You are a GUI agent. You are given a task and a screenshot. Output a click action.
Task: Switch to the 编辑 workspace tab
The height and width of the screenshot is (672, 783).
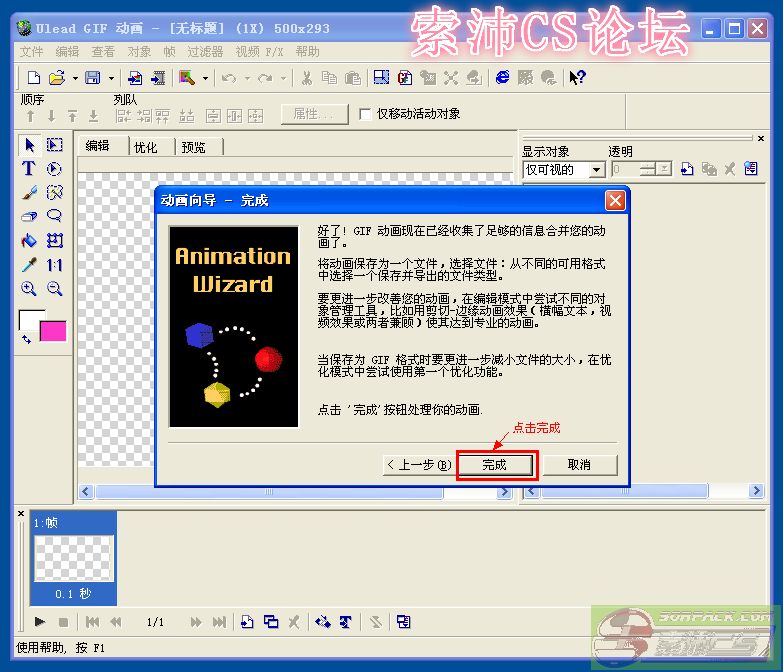coord(97,146)
